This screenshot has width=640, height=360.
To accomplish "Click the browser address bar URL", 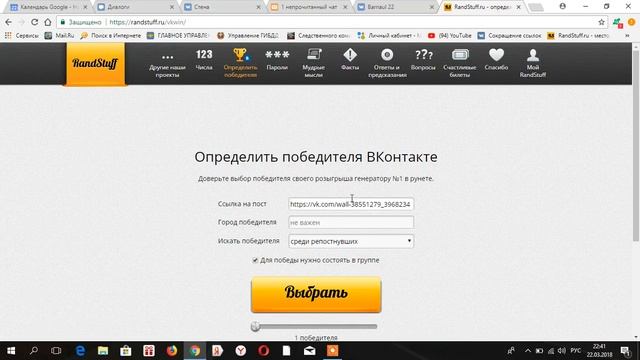I will tap(148, 22).
